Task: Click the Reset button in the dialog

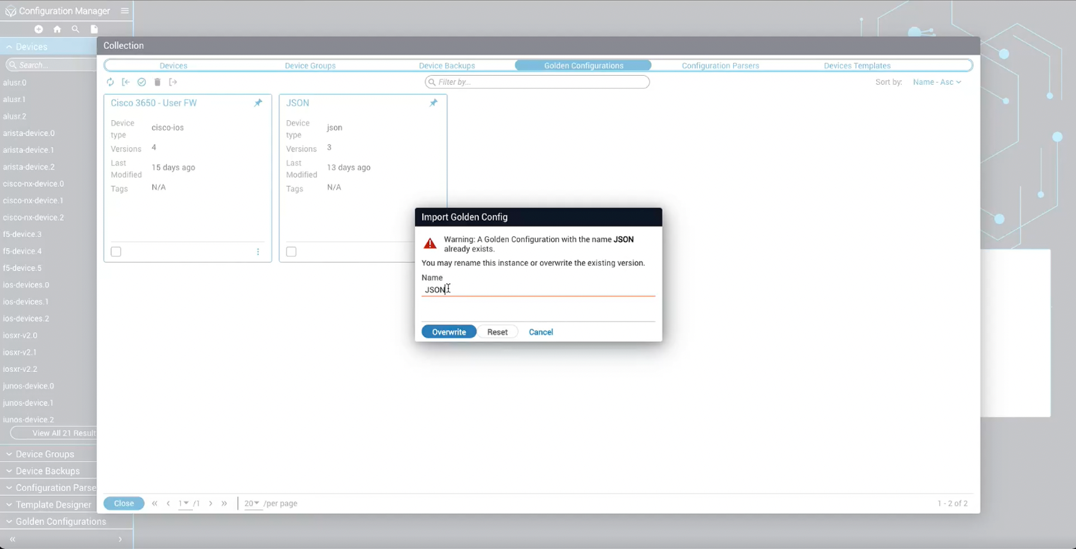Action: pyautogui.click(x=497, y=332)
